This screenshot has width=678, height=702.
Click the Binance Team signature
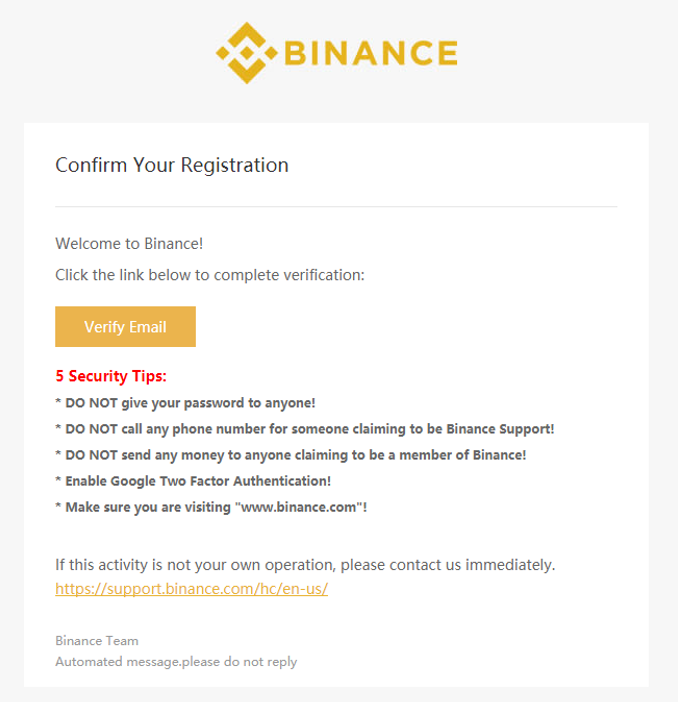point(97,641)
